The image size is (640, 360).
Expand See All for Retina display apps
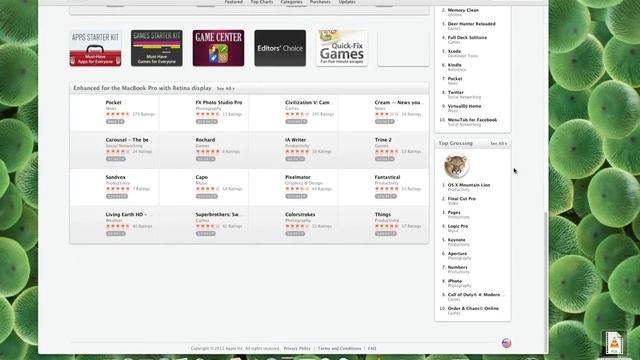(x=225, y=89)
